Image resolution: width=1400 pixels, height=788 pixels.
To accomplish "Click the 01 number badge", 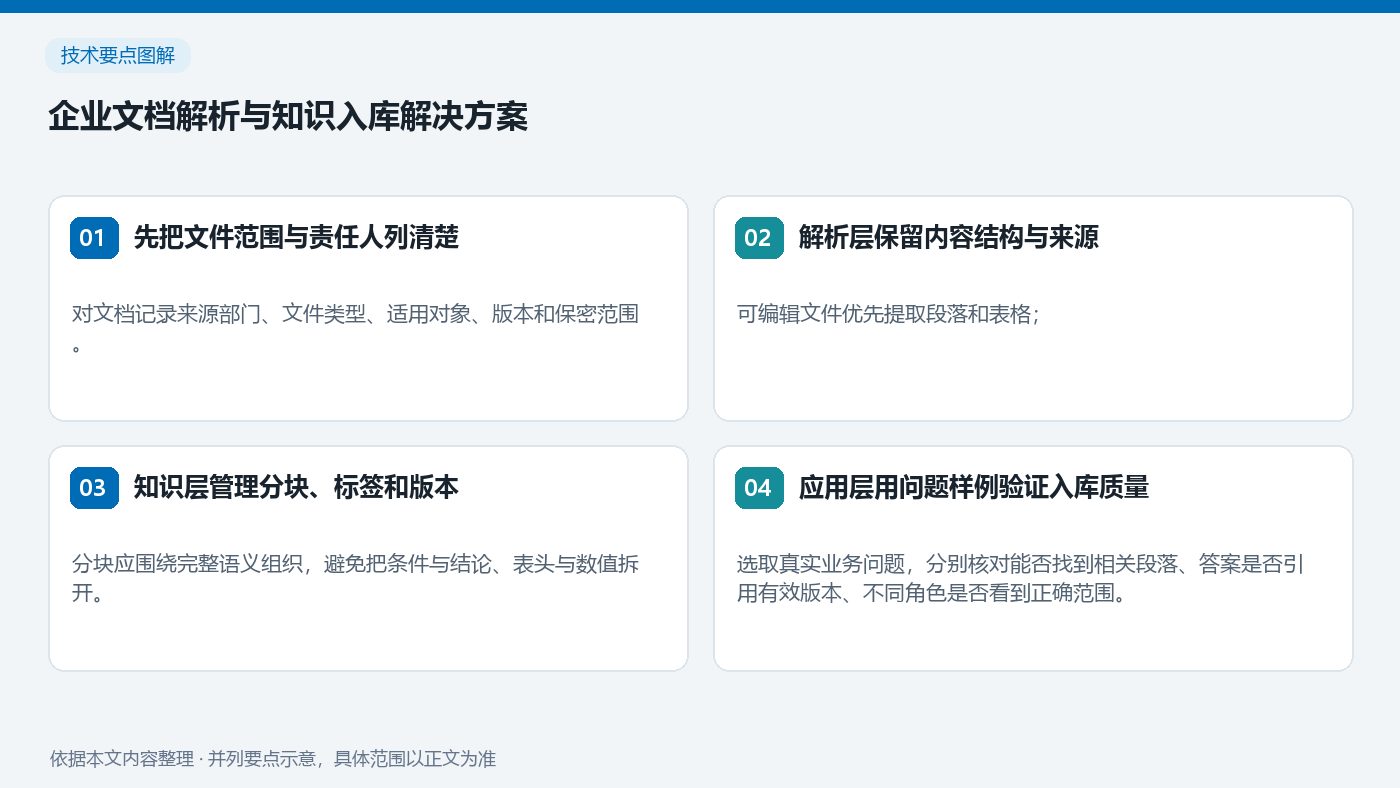I will pyautogui.click(x=94, y=238).
